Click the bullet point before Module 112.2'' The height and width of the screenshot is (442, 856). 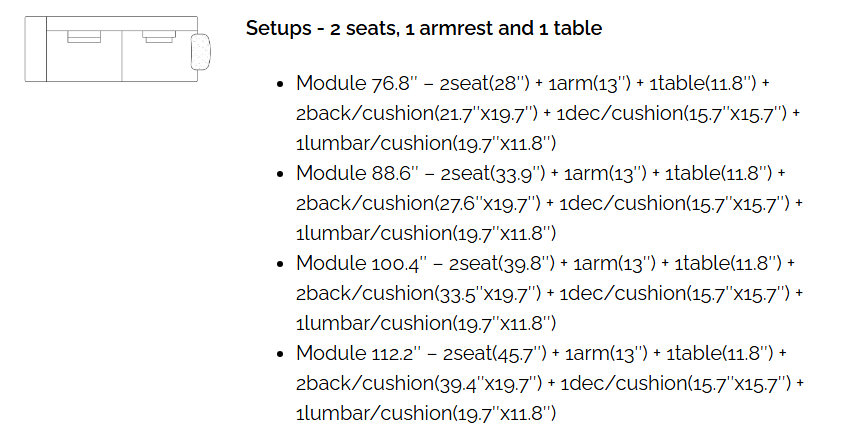coord(281,354)
